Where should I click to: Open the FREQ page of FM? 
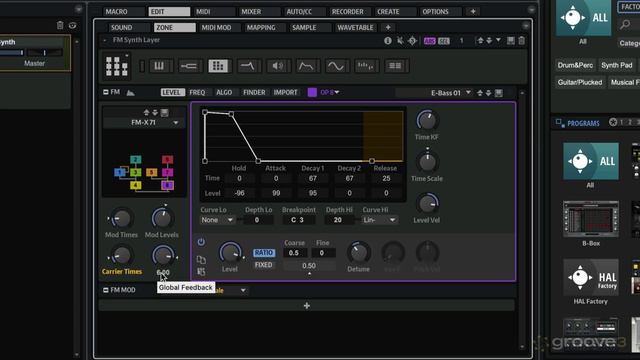click(197, 92)
